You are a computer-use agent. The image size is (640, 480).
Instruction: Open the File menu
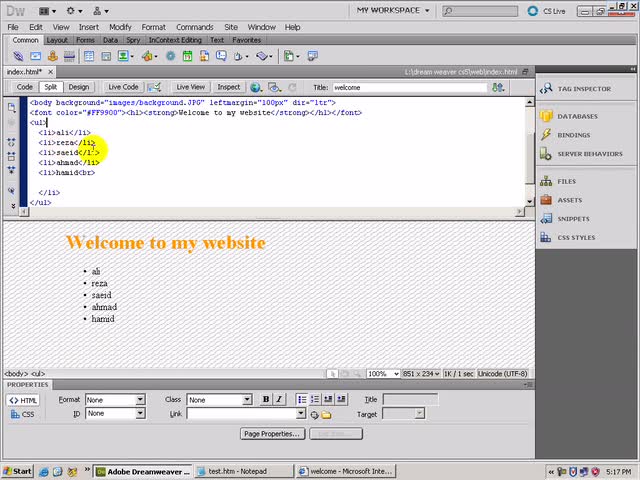pos(13,27)
